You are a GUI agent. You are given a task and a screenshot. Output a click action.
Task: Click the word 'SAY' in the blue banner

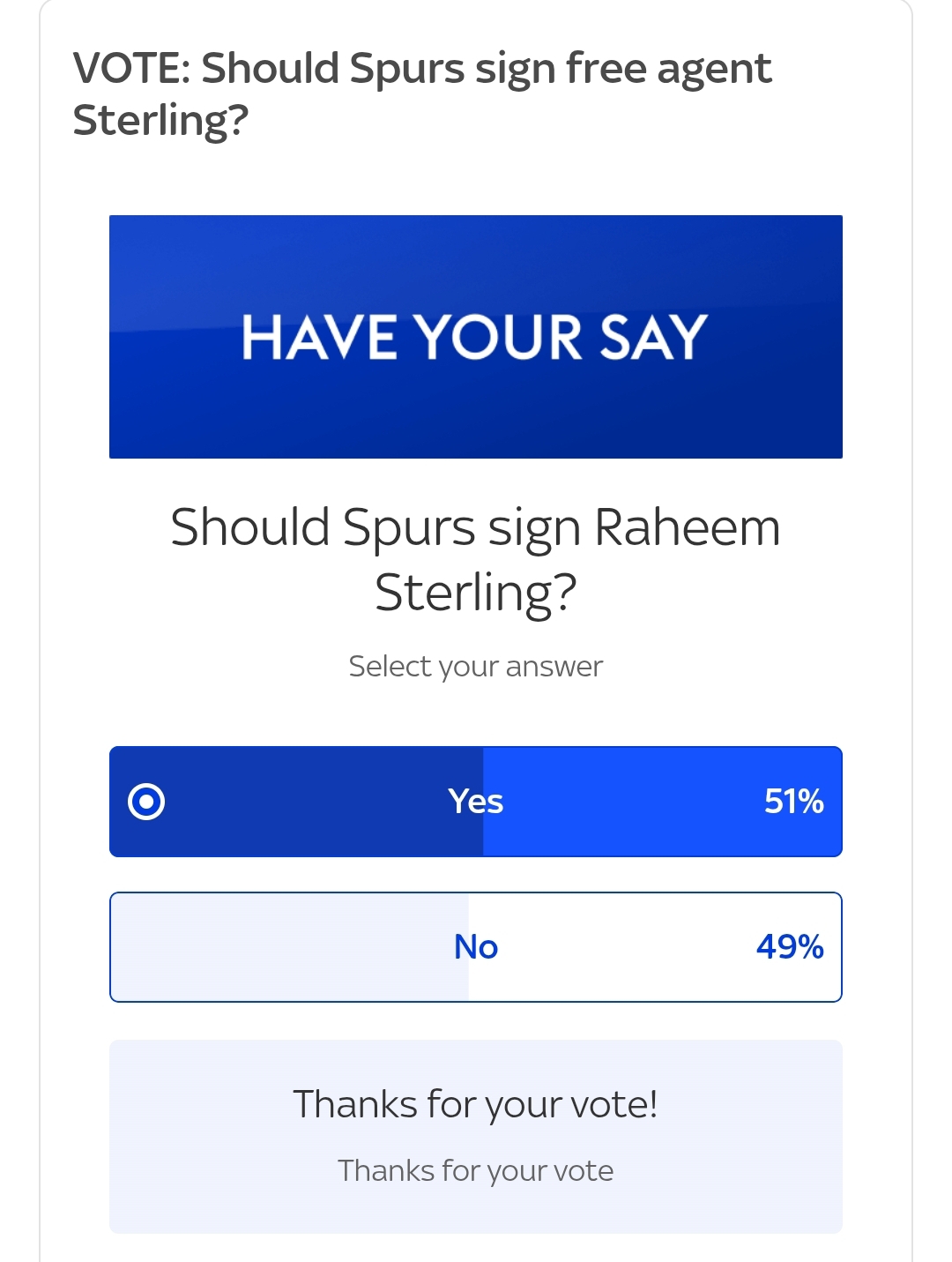pos(653,337)
